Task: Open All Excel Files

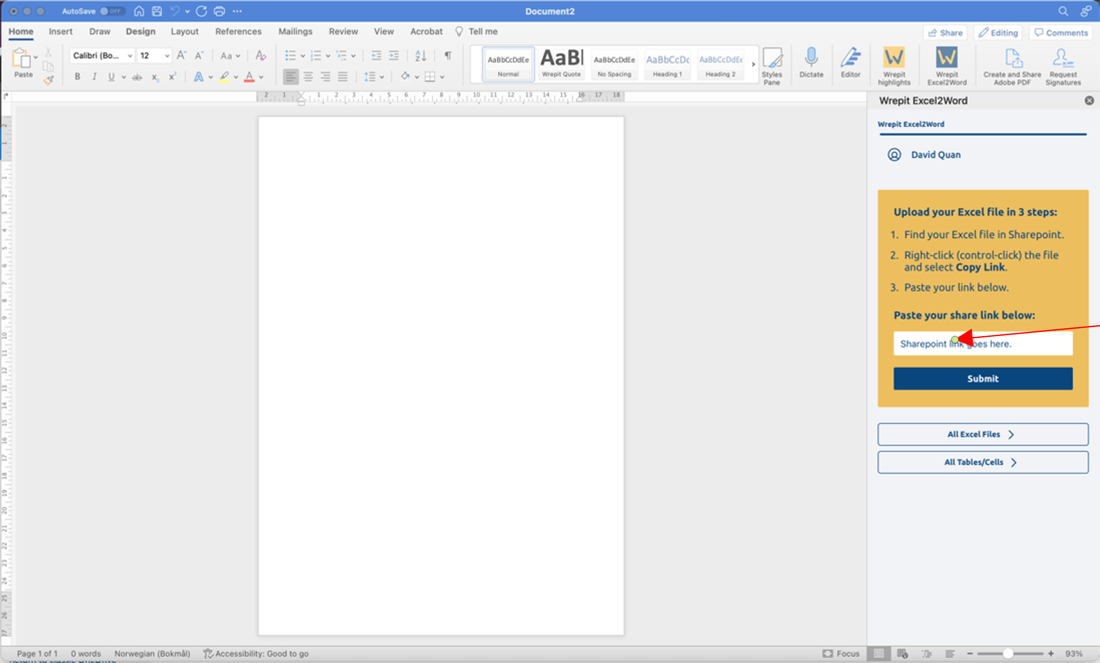Action: (982, 434)
